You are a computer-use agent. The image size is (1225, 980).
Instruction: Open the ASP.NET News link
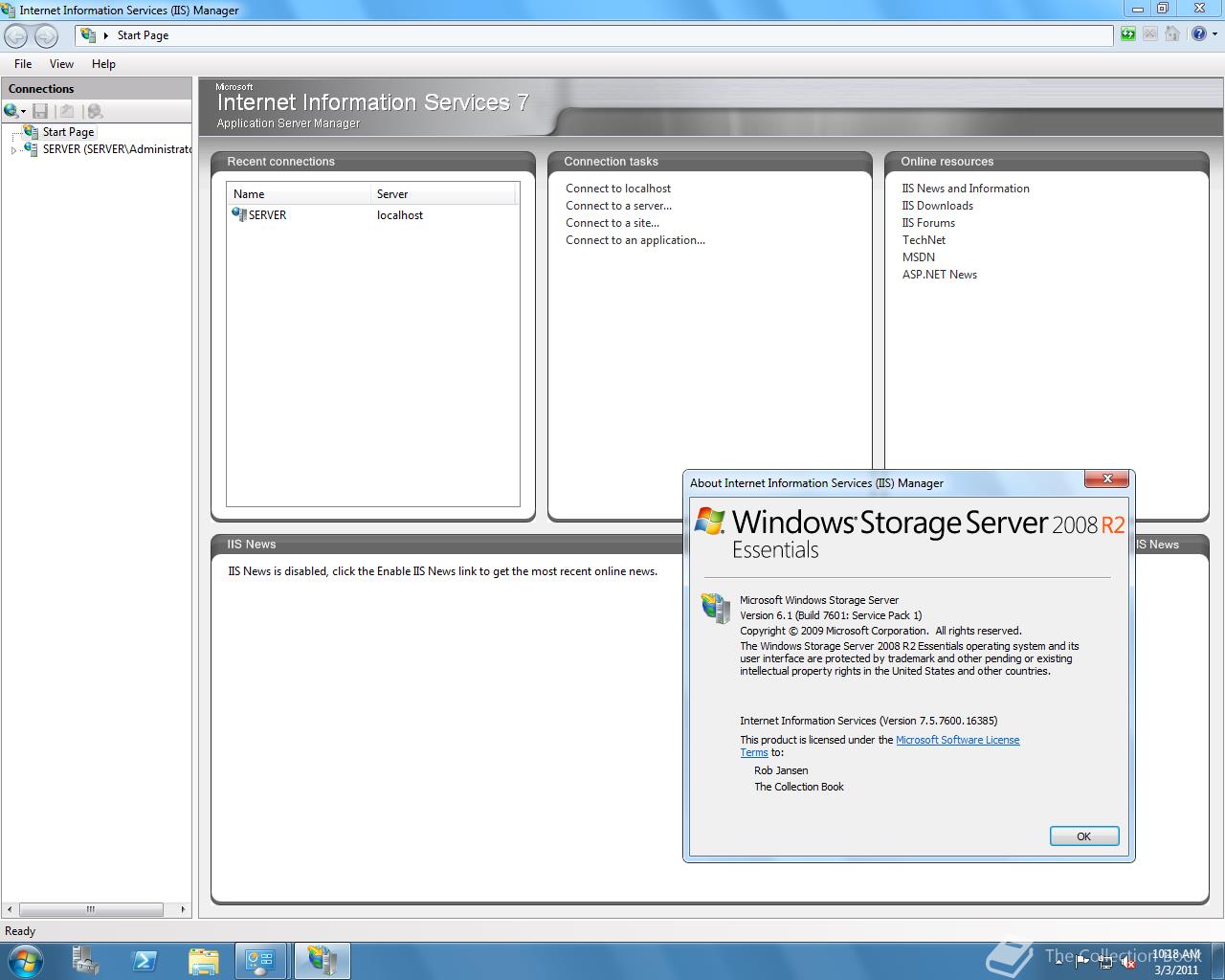point(940,275)
